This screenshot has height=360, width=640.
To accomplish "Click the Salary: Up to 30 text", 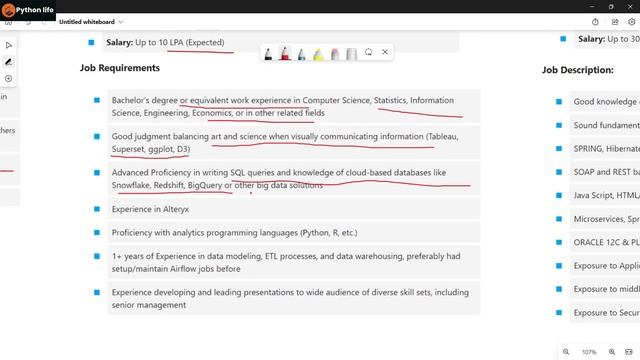I will (609, 39).
